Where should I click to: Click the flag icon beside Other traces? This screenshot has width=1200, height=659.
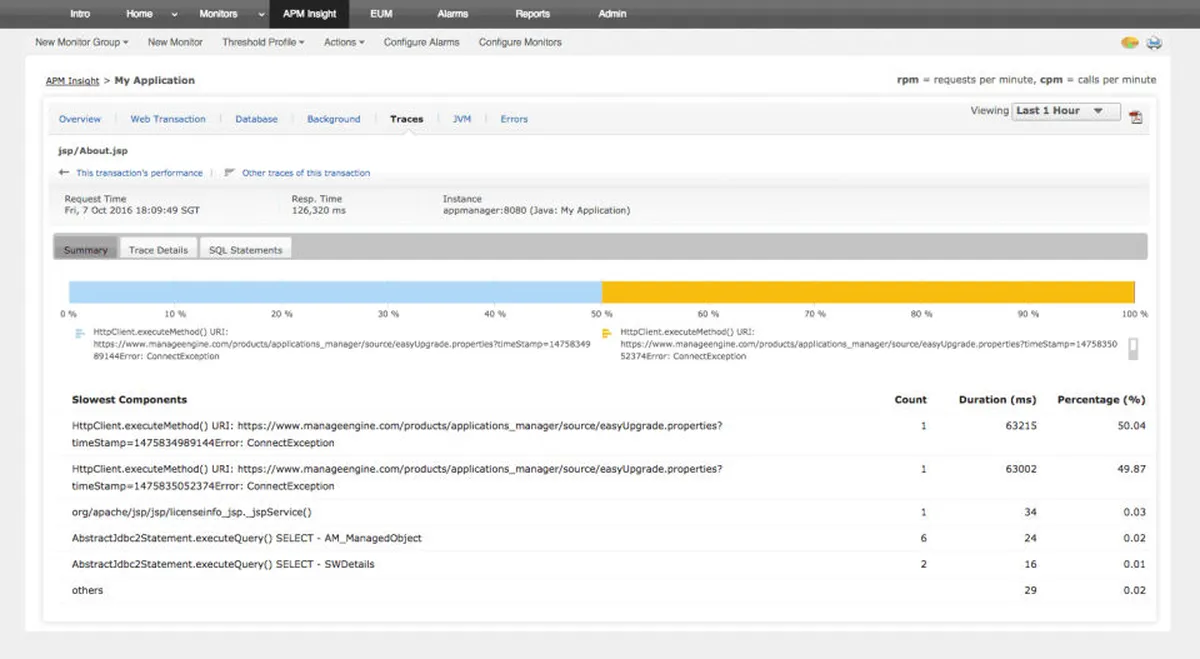[230, 173]
